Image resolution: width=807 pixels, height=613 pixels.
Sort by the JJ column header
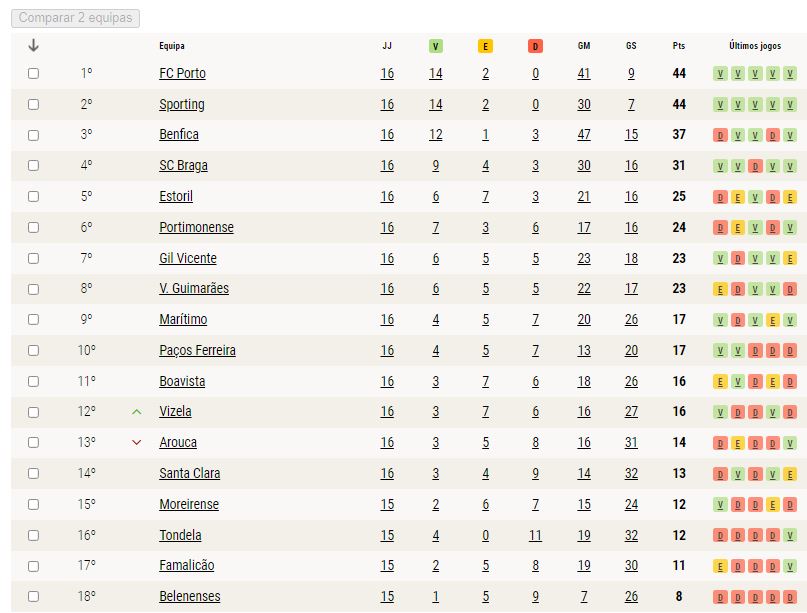pyautogui.click(x=387, y=46)
